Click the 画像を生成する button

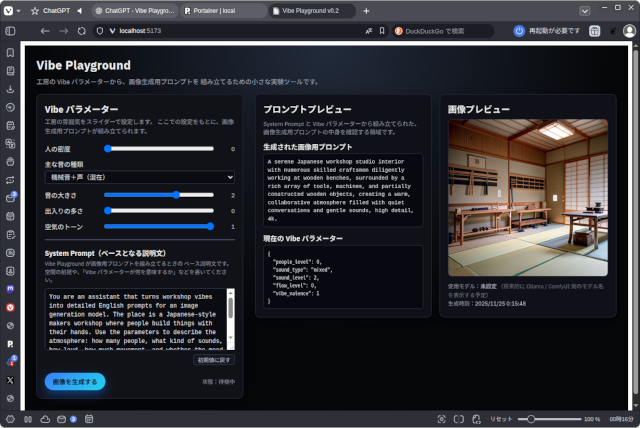75,381
